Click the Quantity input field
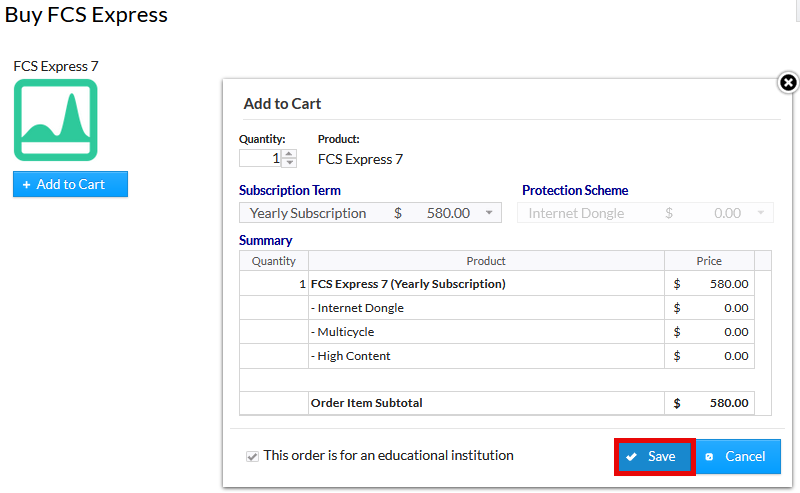800x493 pixels. click(260, 158)
